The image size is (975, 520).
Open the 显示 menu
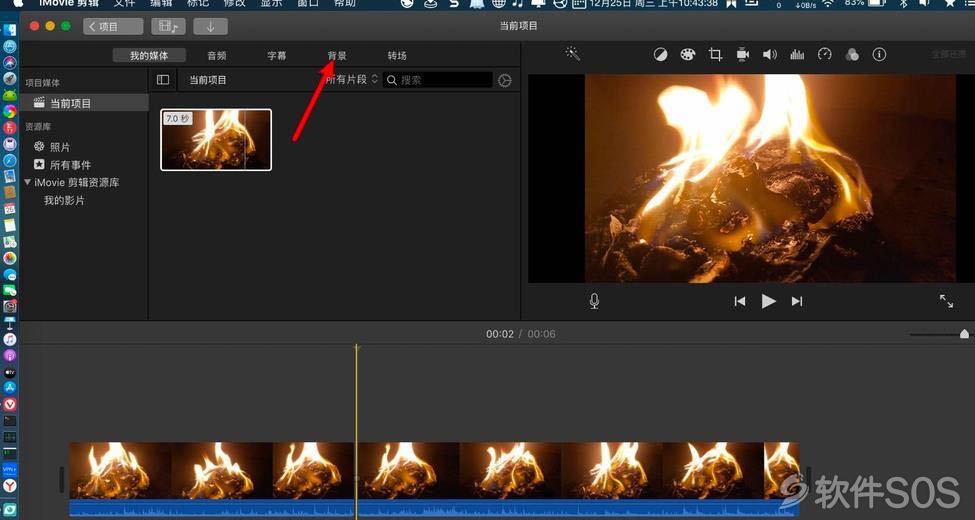pos(271,3)
